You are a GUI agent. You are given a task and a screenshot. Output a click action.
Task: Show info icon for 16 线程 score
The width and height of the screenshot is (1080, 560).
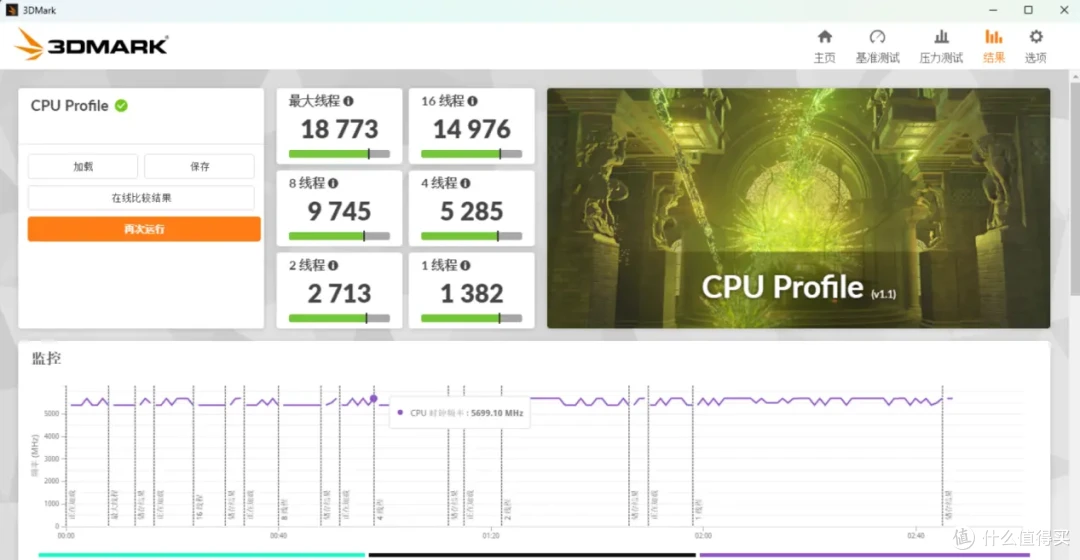point(472,101)
